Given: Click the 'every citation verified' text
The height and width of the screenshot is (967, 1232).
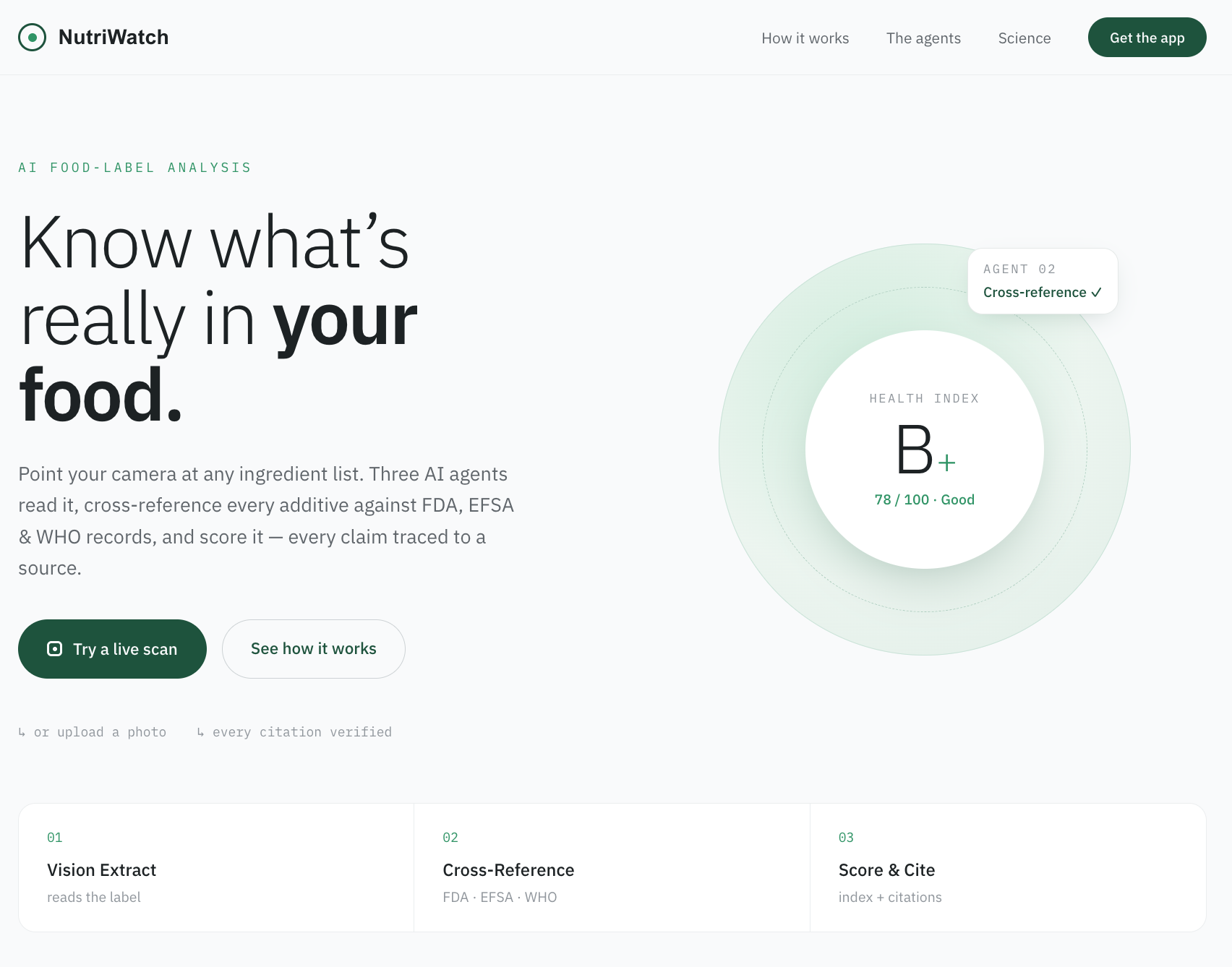Looking at the screenshot, I should (x=302, y=732).
